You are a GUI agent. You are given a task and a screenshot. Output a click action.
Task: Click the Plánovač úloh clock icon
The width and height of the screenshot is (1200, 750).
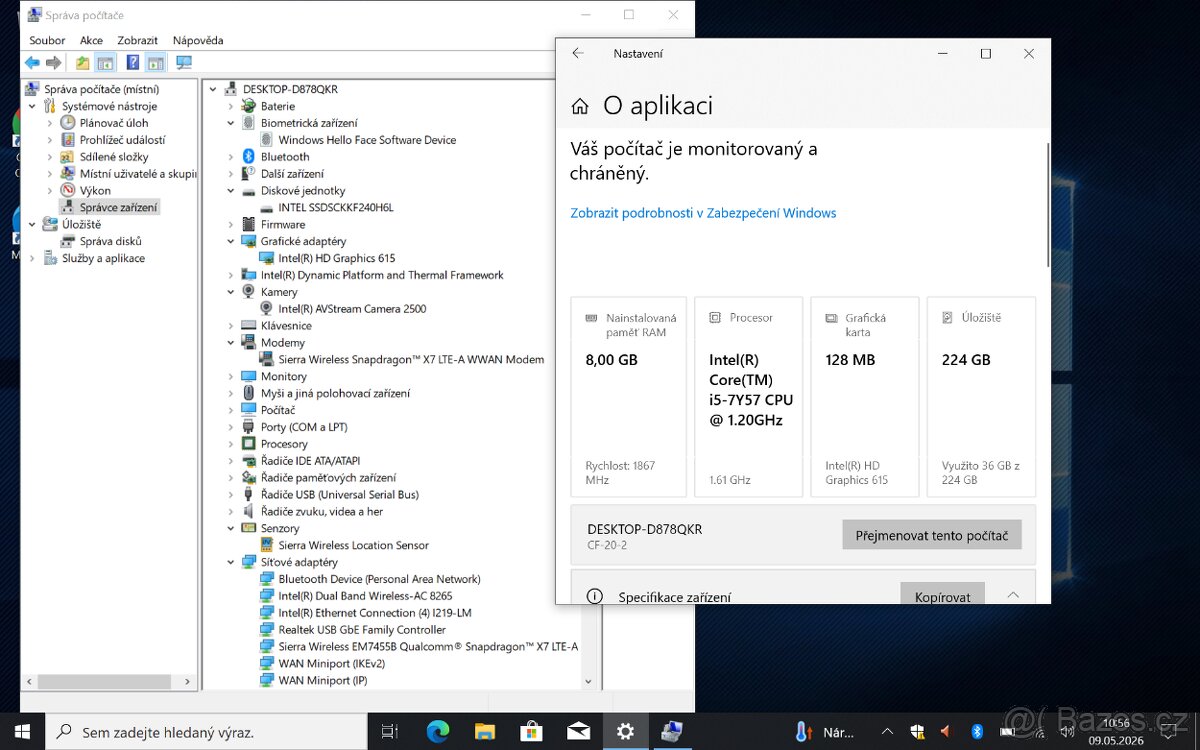click(x=68, y=123)
